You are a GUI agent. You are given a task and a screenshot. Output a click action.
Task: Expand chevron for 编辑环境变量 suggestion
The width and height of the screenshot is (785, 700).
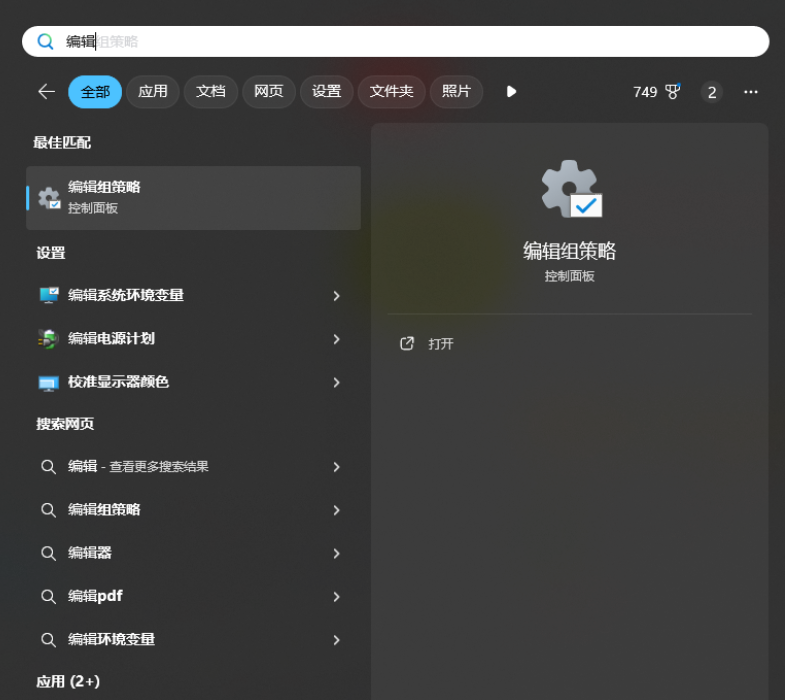point(336,640)
